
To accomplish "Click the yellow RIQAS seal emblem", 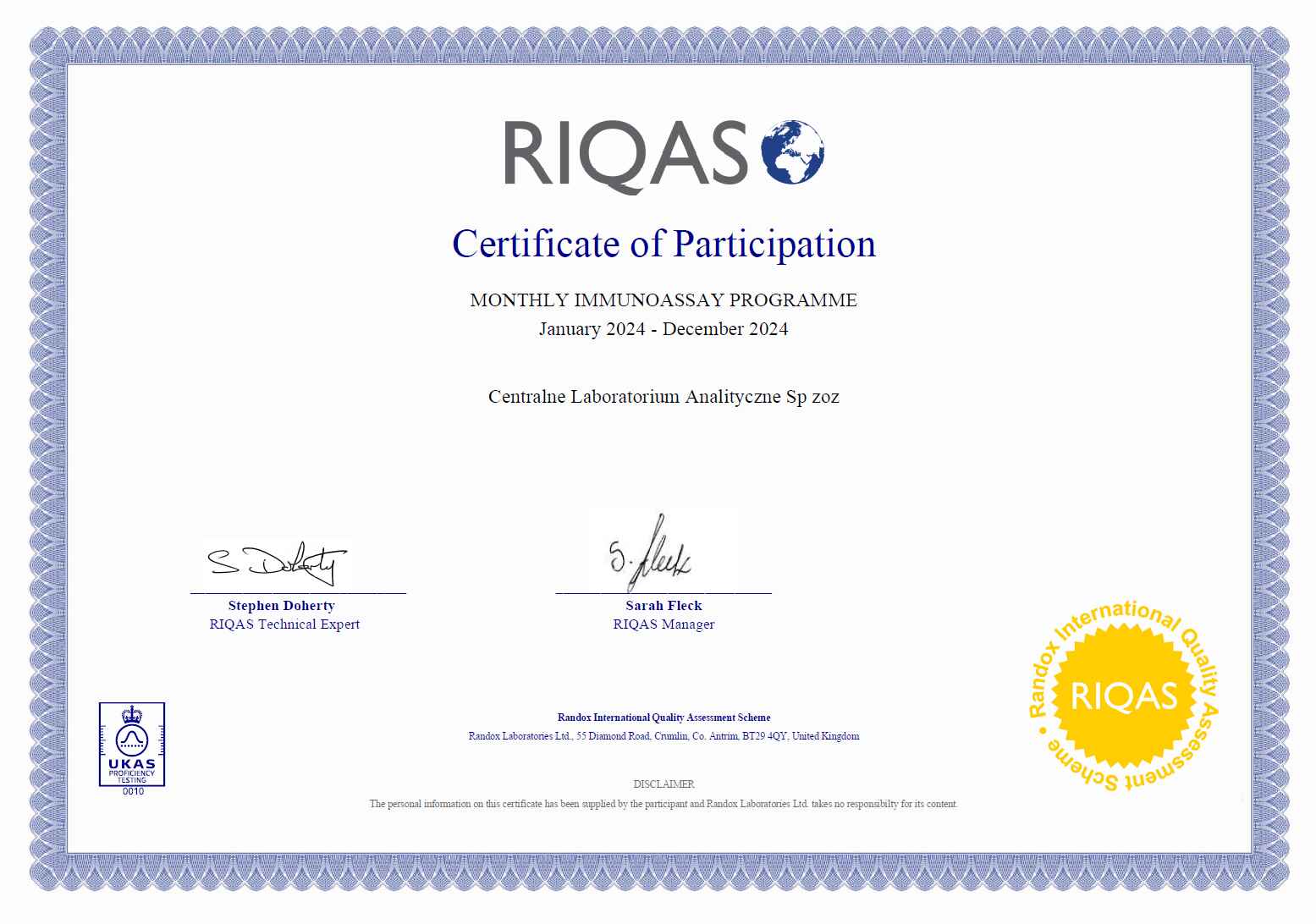I will click(x=1124, y=696).
